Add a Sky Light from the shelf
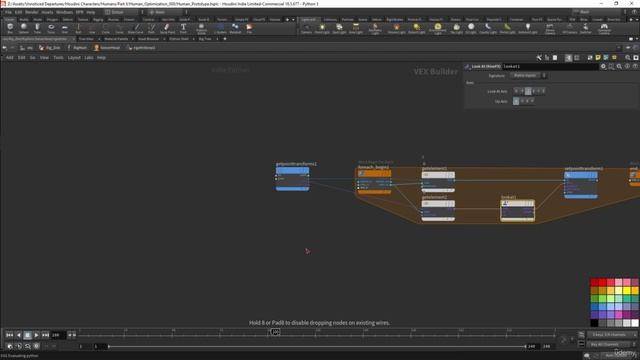This screenshot has height=360, width=640. click(456, 28)
